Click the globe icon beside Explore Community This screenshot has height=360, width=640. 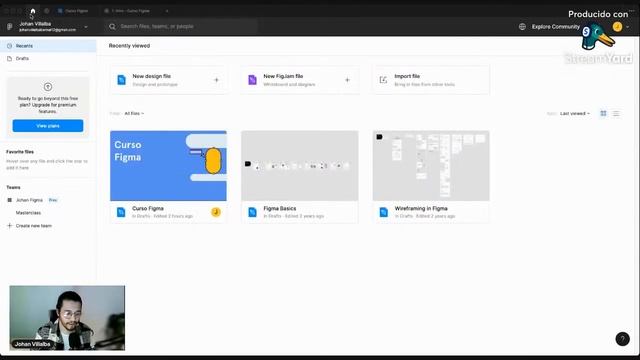click(x=522, y=27)
